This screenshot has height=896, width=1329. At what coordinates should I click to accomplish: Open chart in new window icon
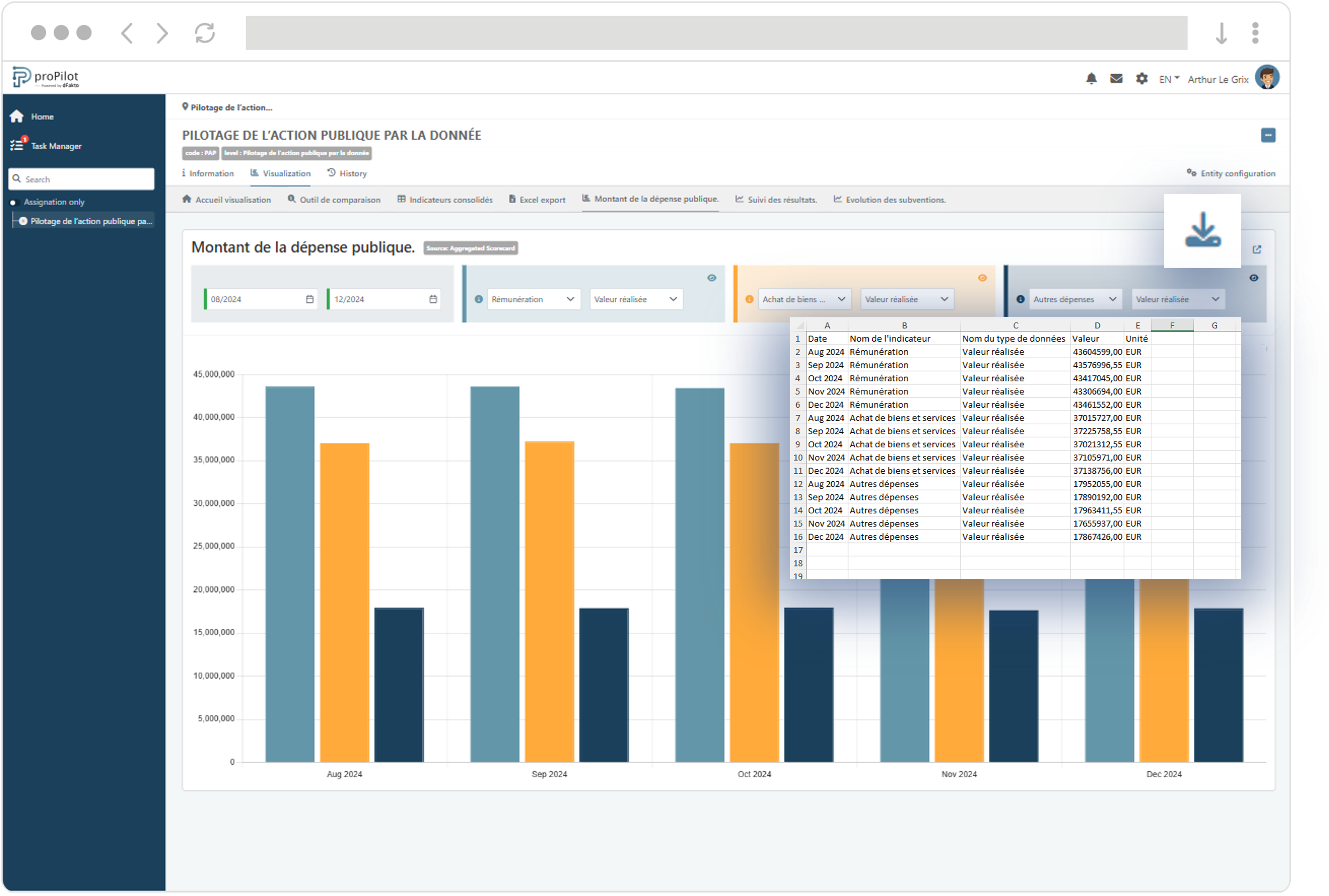pyautogui.click(x=1256, y=250)
